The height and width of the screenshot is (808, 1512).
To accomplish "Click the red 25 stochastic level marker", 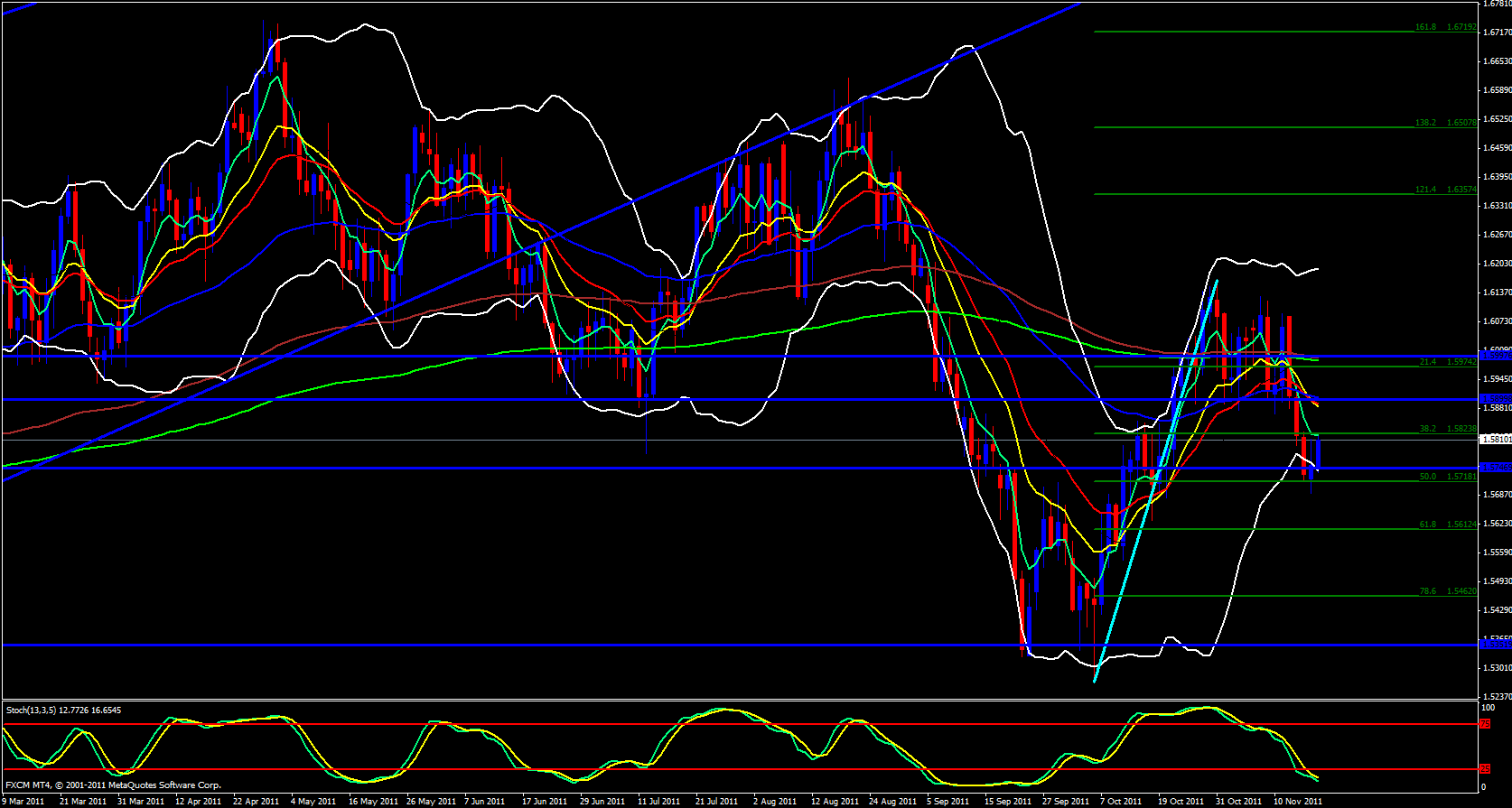I will 1485,769.
